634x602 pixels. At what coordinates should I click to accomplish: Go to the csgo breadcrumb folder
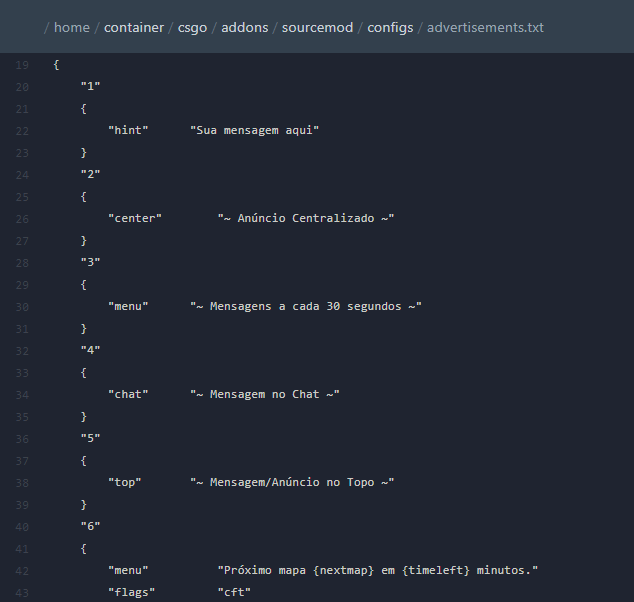pos(192,28)
